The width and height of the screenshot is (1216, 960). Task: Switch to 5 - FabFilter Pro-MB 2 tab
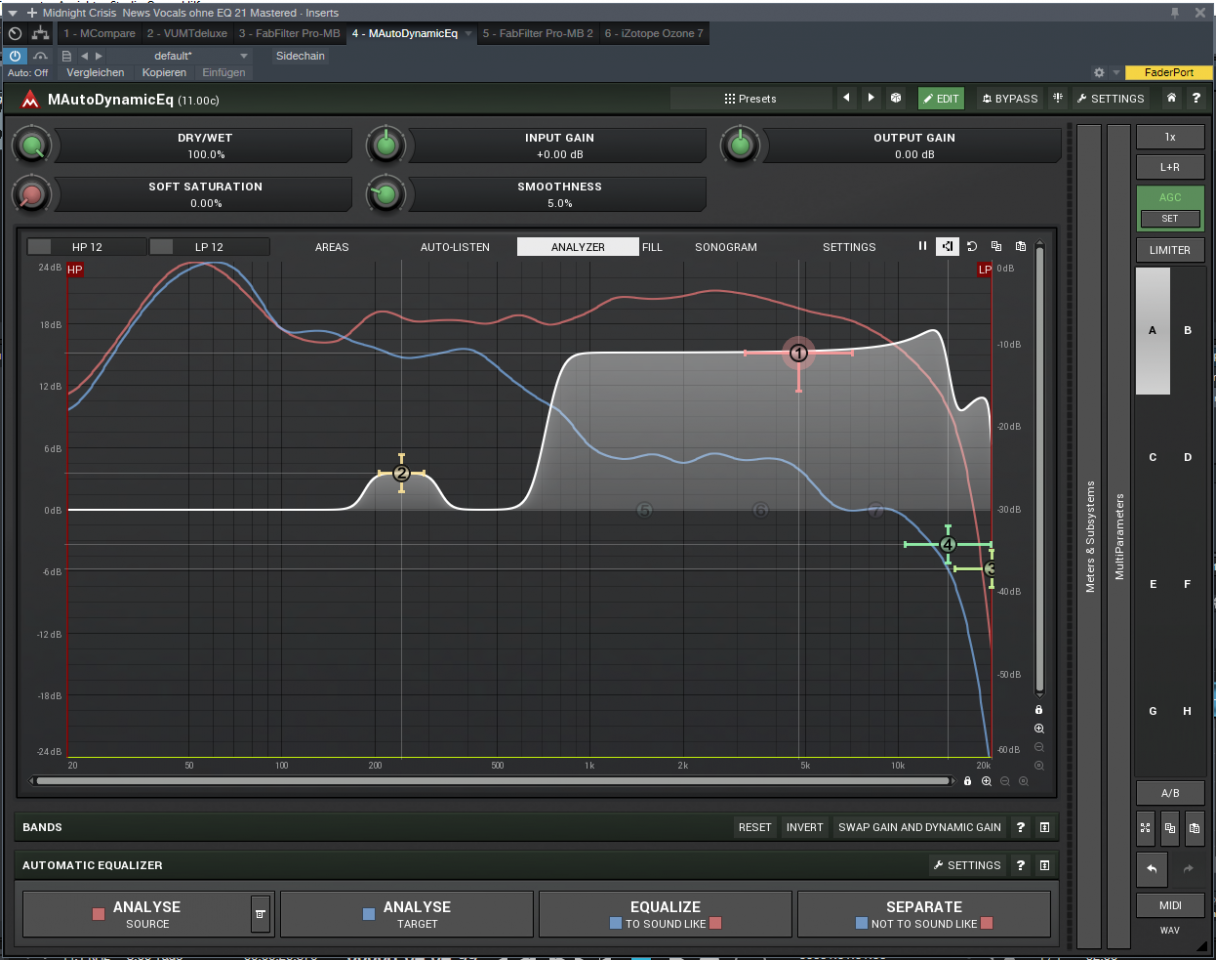pyautogui.click(x=538, y=33)
